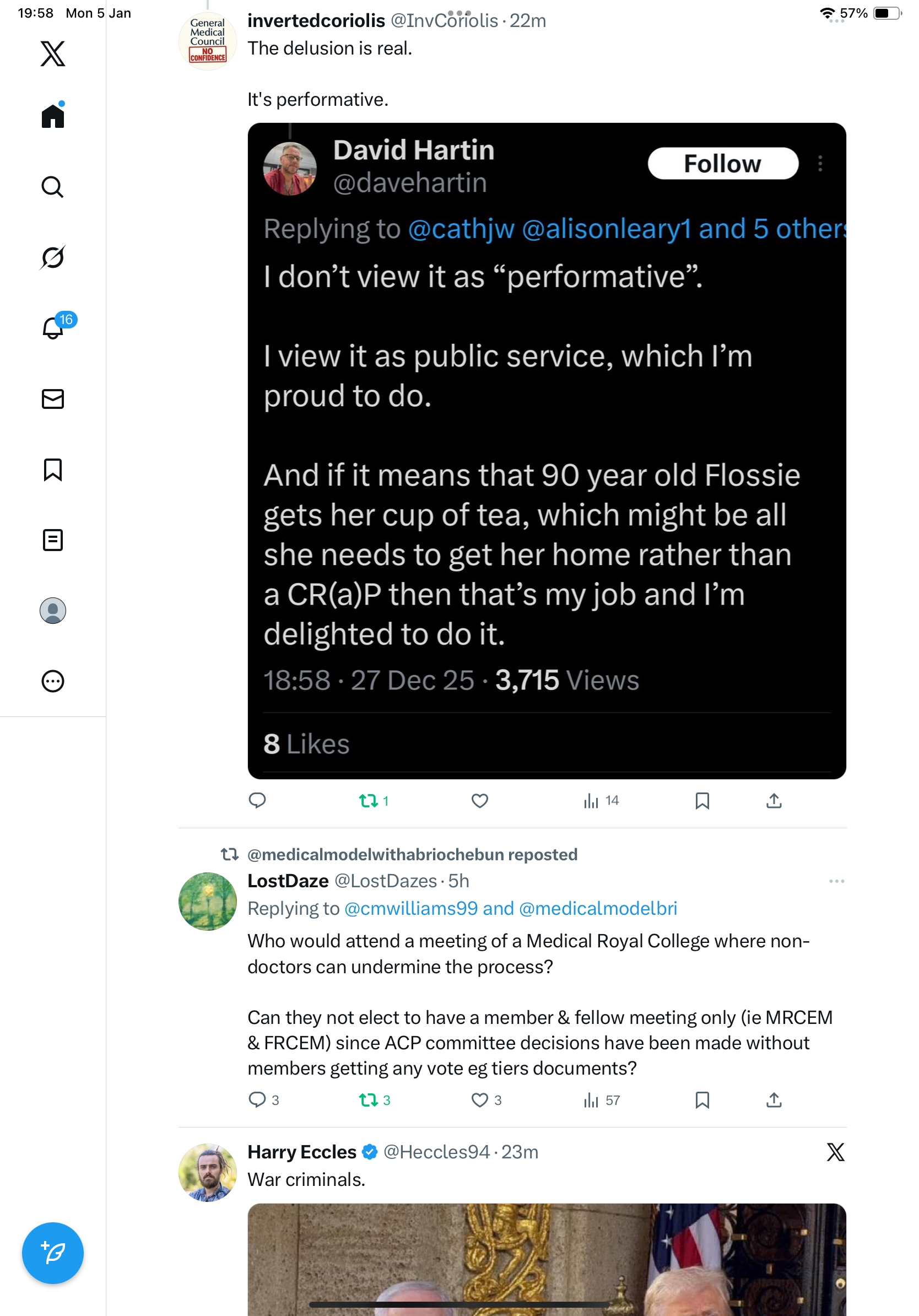Open the options menu on LostDaze post
The image size is (919, 1316).
pyautogui.click(x=836, y=881)
